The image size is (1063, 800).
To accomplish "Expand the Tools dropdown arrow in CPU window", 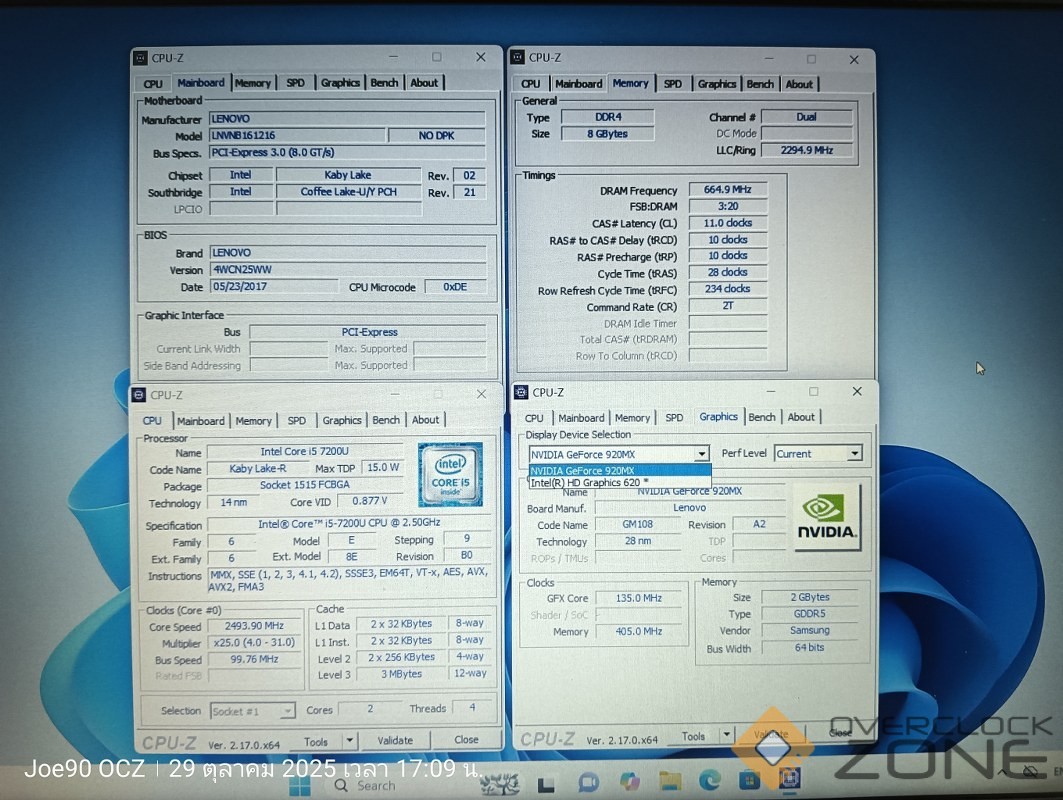I will (x=348, y=741).
